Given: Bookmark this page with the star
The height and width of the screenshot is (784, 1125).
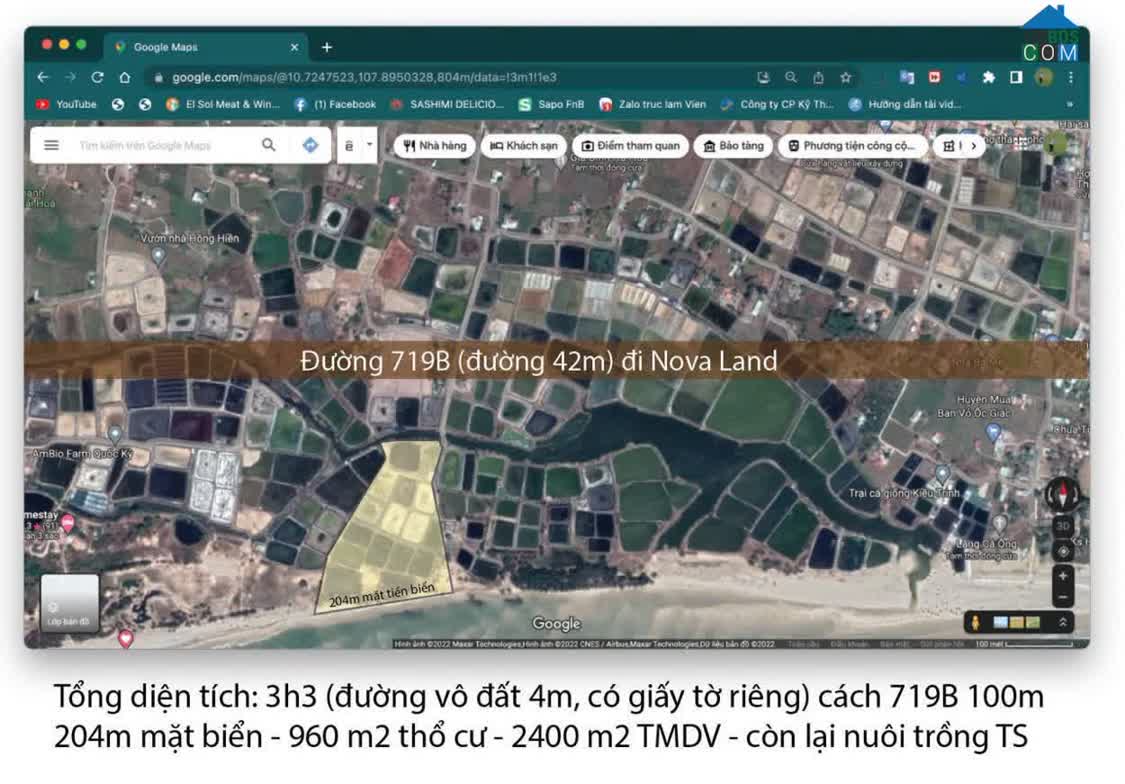Looking at the screenshot, I should 846,77.
